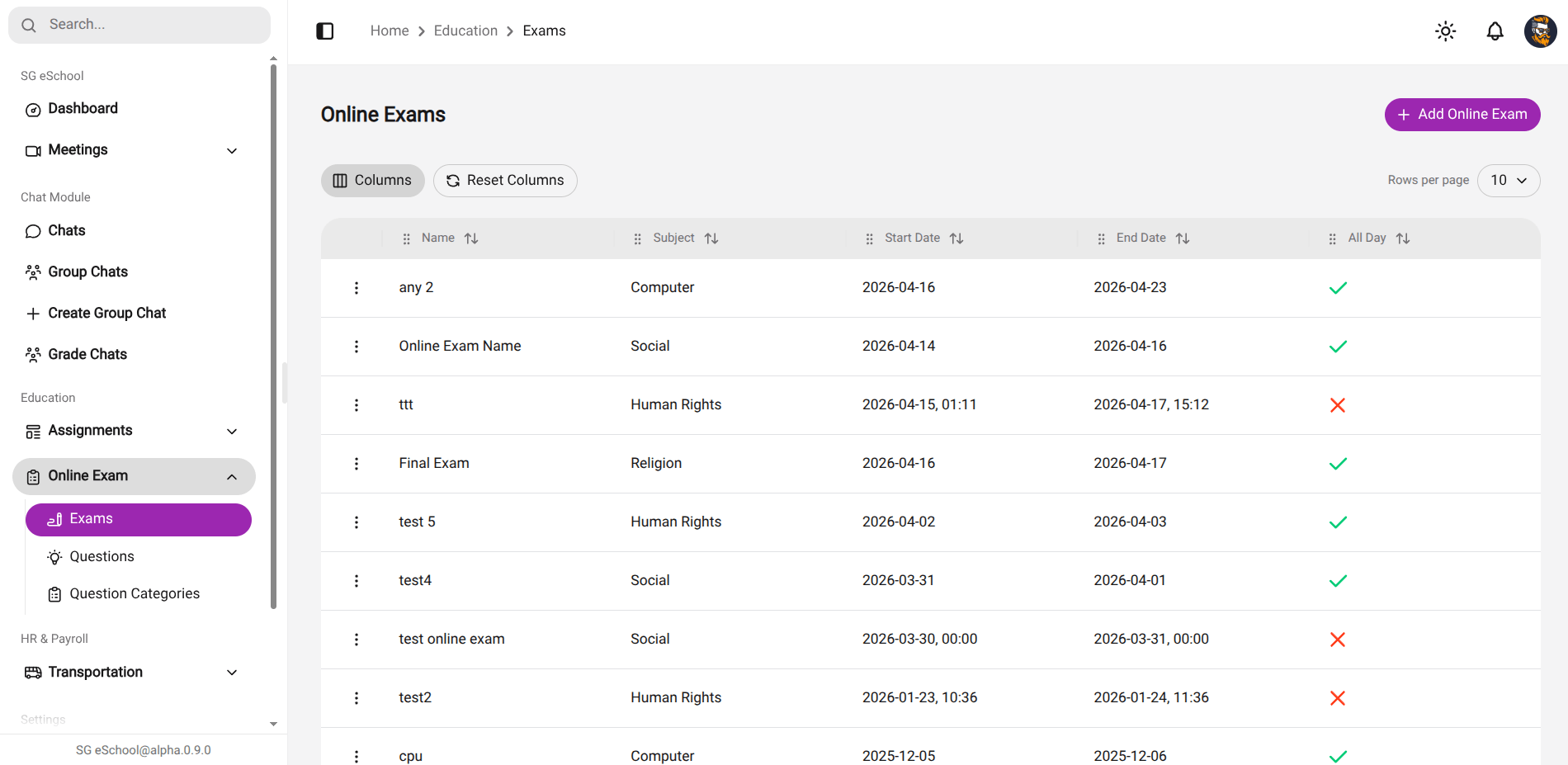Open notifications bell icon

[x=1495, y=31]
